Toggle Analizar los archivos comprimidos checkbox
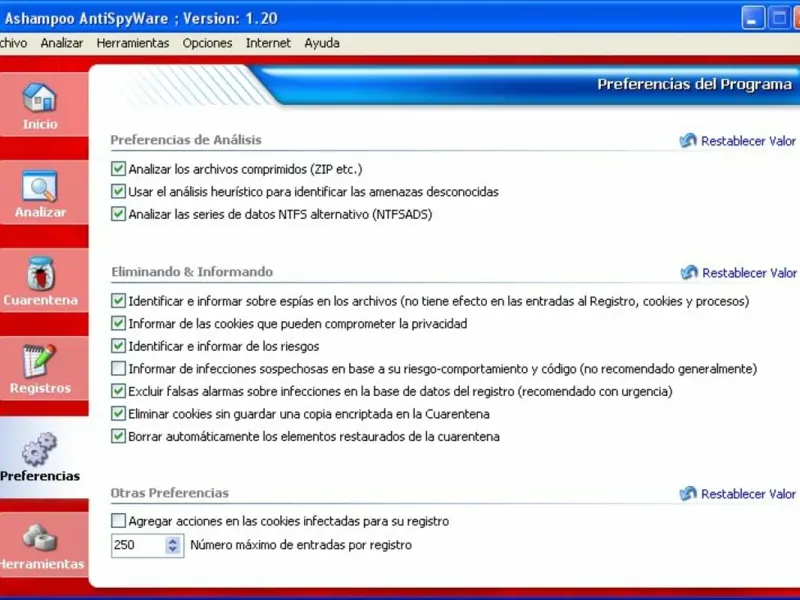Screen dimensions: 800x600 coord(118,169)
